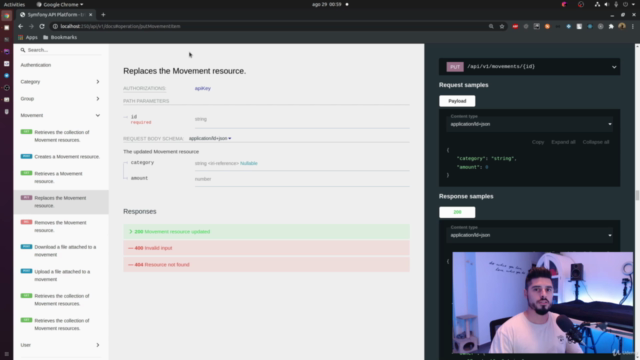Image resolution: width=640 pixels, height=360 pixels.
Task: Close the Symfony API Platform tab
Action: (x=91, y=15)
